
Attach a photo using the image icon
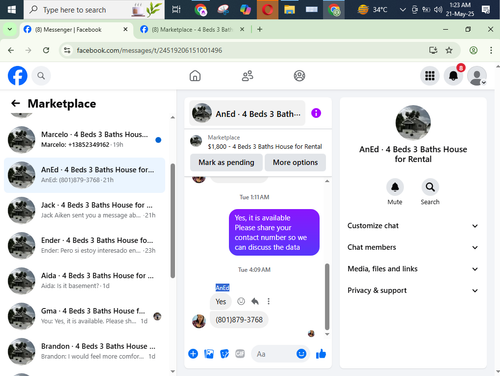click(x=209, y=354)
